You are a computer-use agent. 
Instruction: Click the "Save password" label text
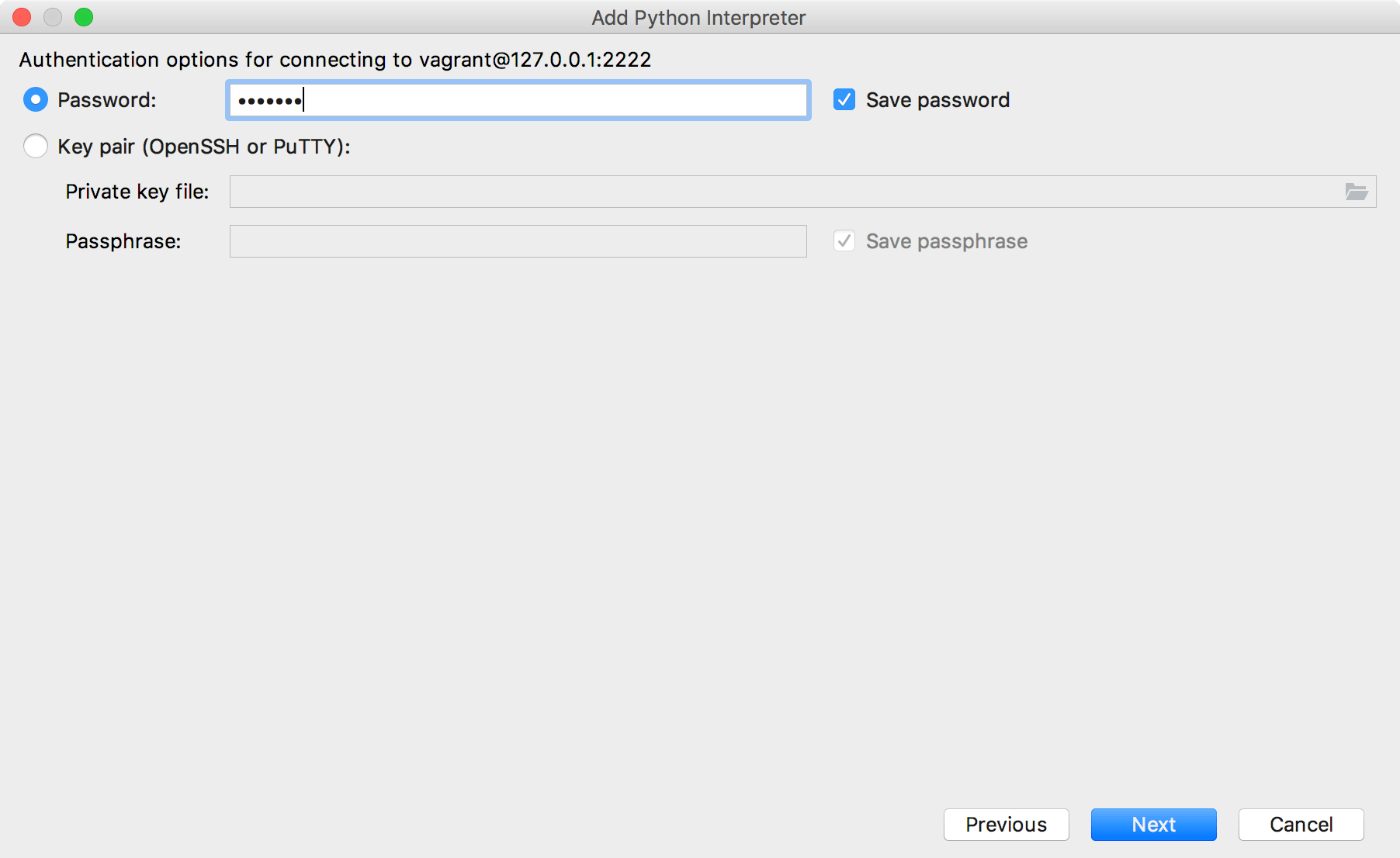coord(937,100)
